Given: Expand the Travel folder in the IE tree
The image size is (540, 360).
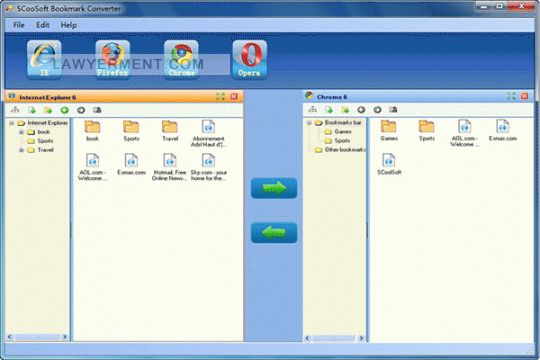Looking at the screenshot, I should [21, 150].
